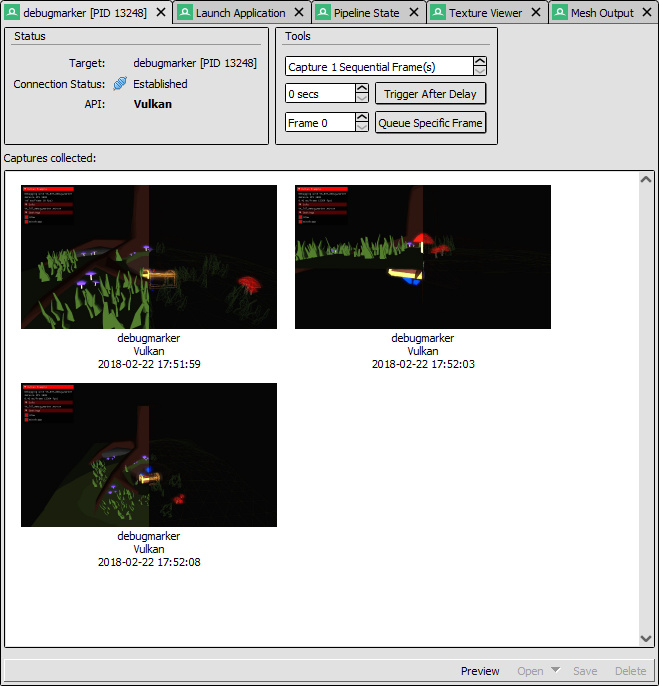
Task: Switch to the debugmarker [PID 13248] tab
Action: click(x=85, y=13)
